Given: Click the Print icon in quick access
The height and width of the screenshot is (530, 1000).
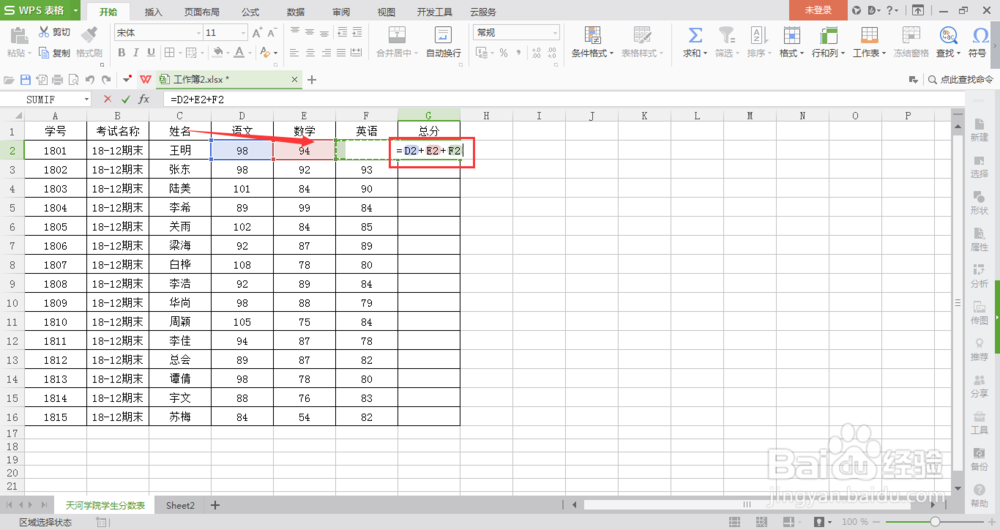Looking at the screenshot, I should click(57, 80).
